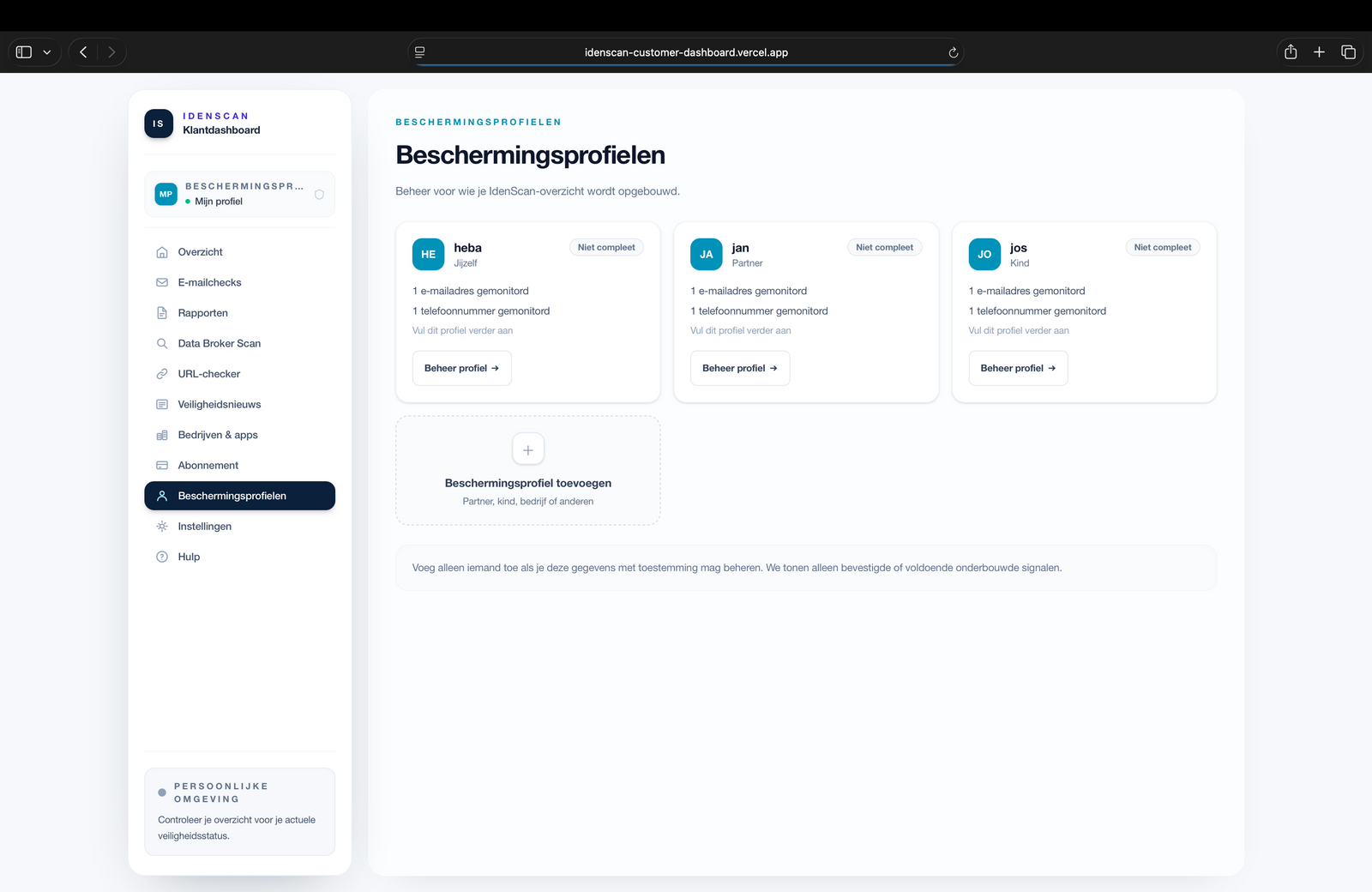The width and height of the screenshot is (1372, 892).
Task: Click the name 'heba' on the first card
Action: 468,248
